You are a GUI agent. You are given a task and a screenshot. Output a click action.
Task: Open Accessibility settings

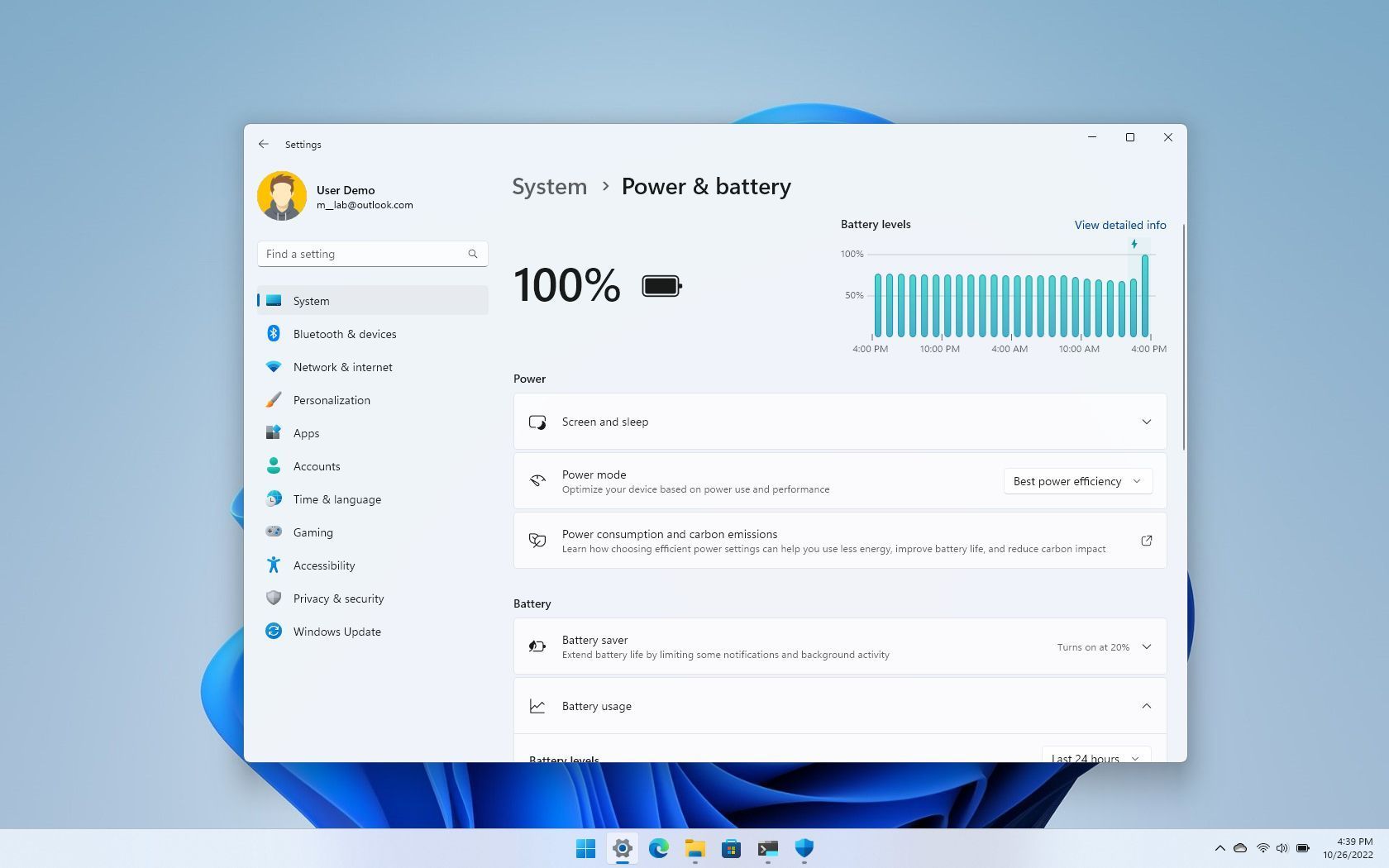click(x=323, y=565)
